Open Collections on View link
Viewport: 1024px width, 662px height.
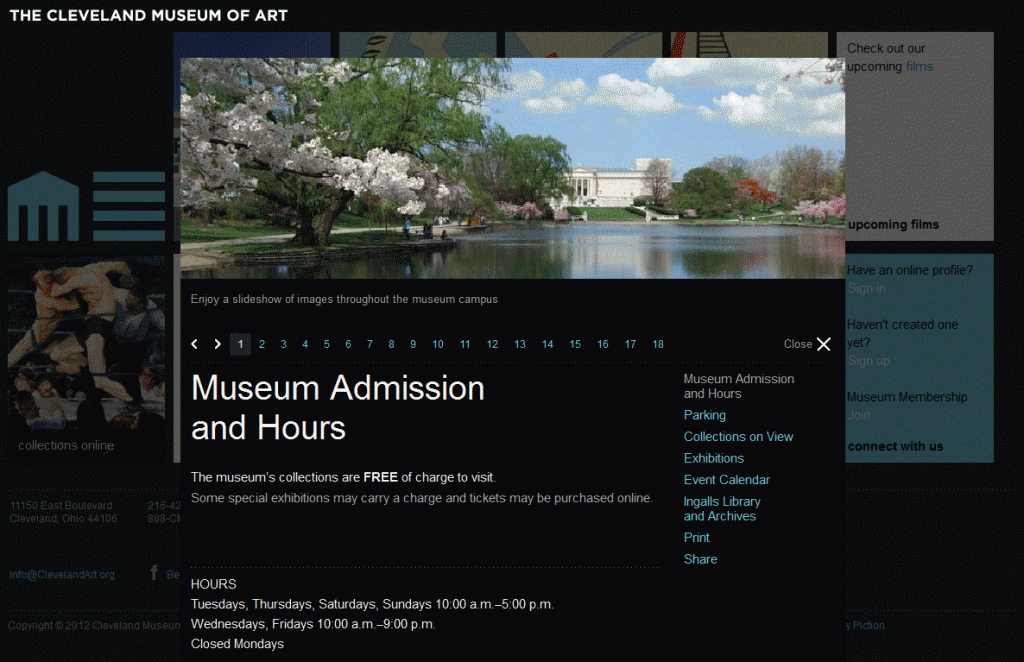pyautogui.click(x=738, y=437)
